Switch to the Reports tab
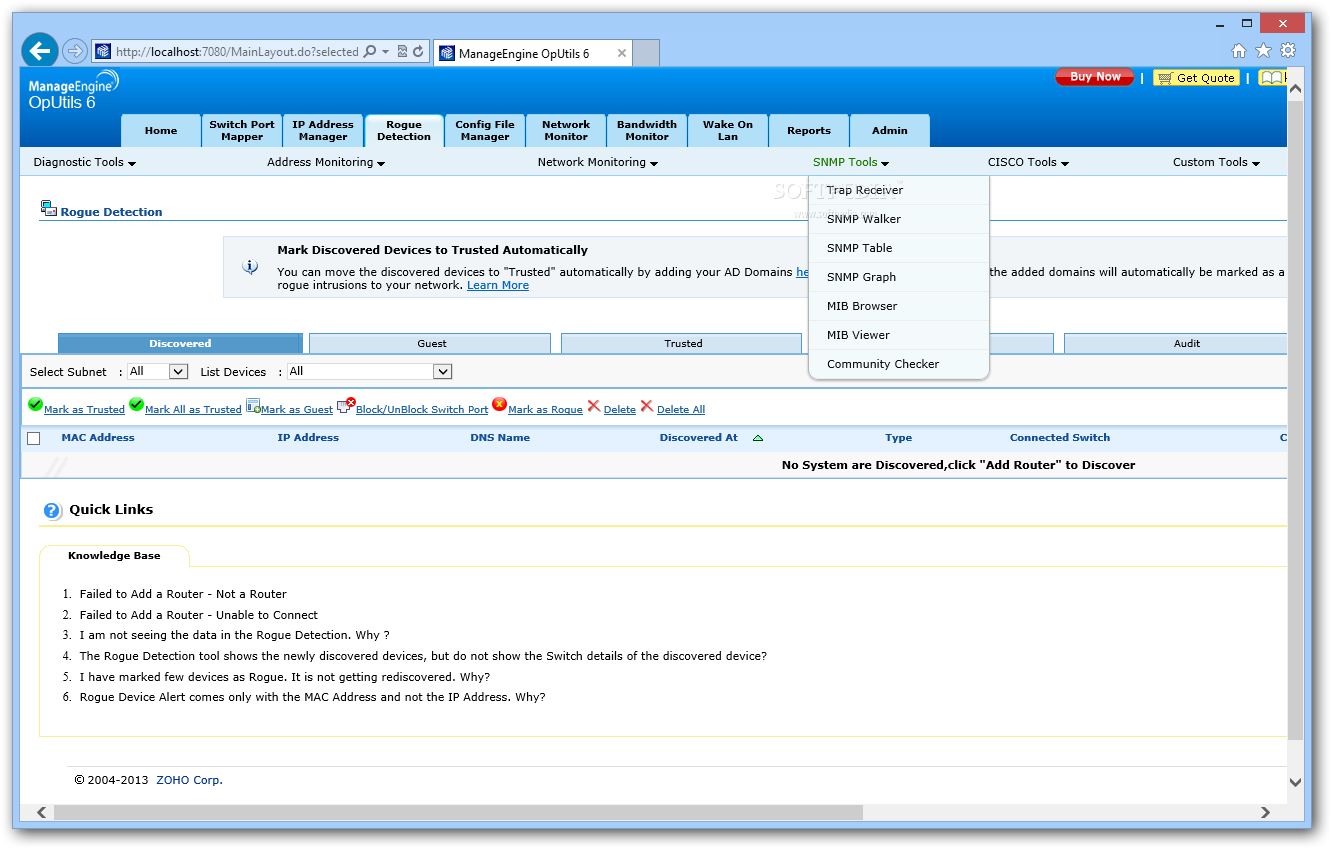This screenshot has width=1332, height=849. tap(809, 131)
